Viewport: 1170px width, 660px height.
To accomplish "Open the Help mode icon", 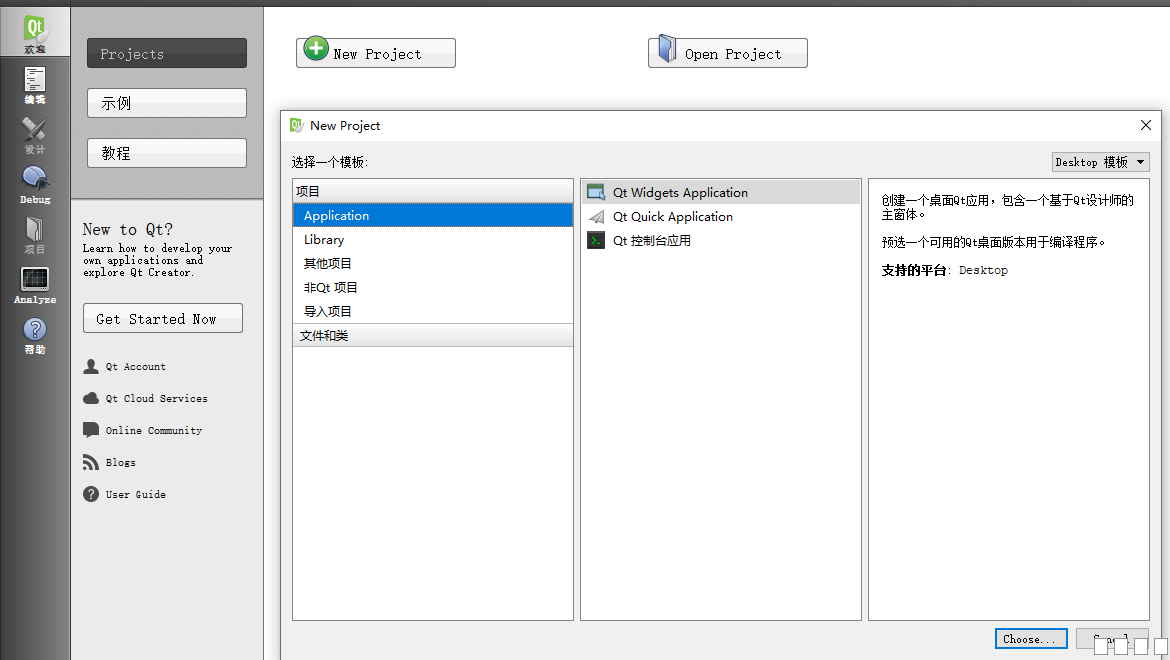I will [35, 335].
